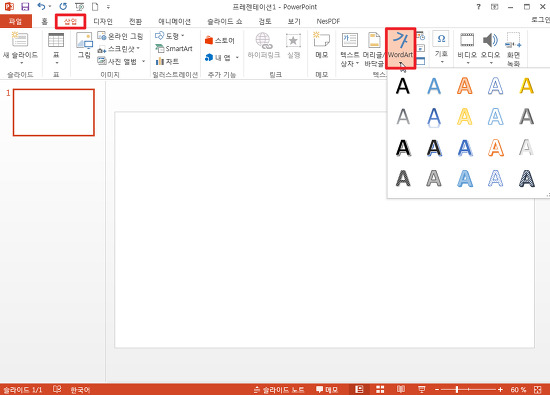The height and width of the screenshot is (395, 550).
Task: Click the 60 % zoom level
Action: click(x=518, y=390)
